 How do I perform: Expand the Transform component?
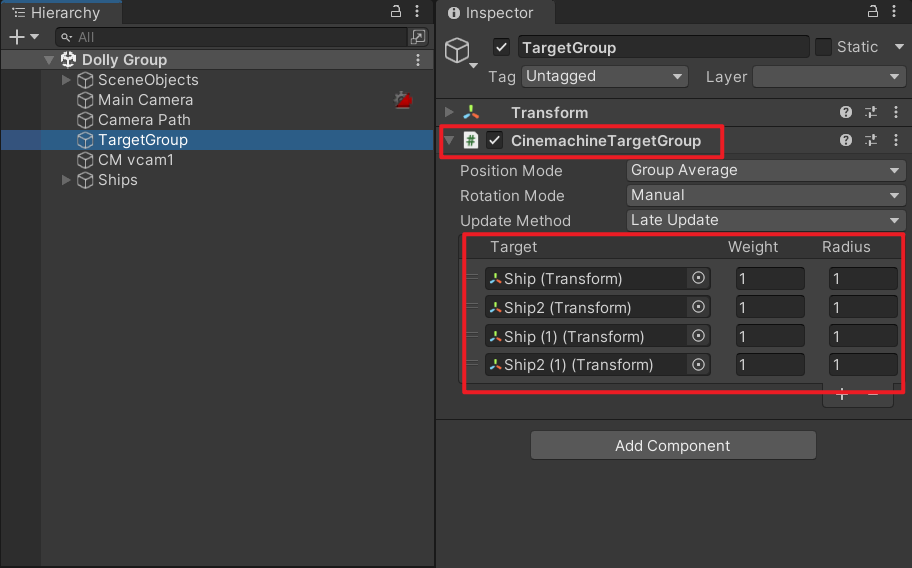[449, 112]
